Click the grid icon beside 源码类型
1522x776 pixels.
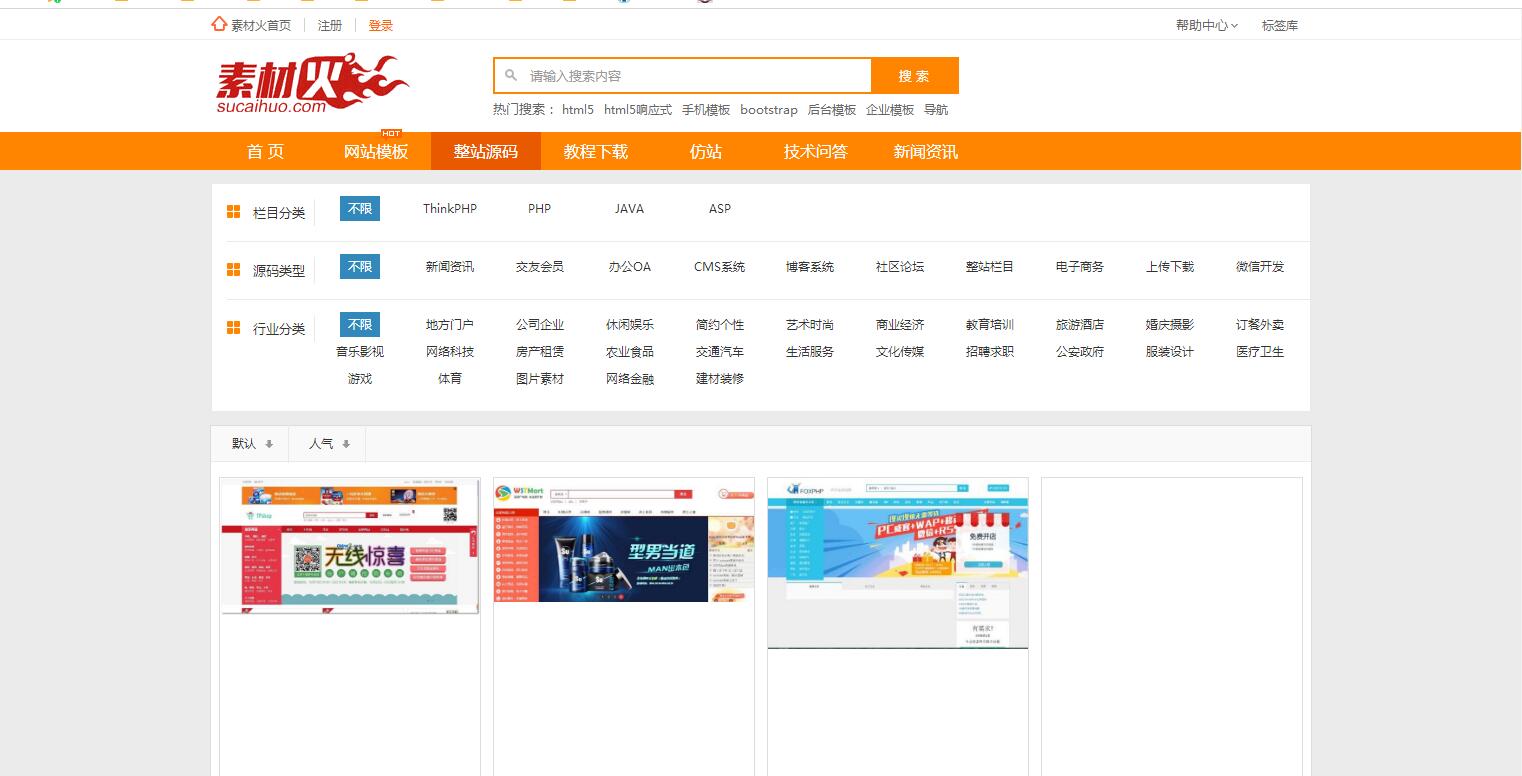pyautogui.click(x=233, y=269)
